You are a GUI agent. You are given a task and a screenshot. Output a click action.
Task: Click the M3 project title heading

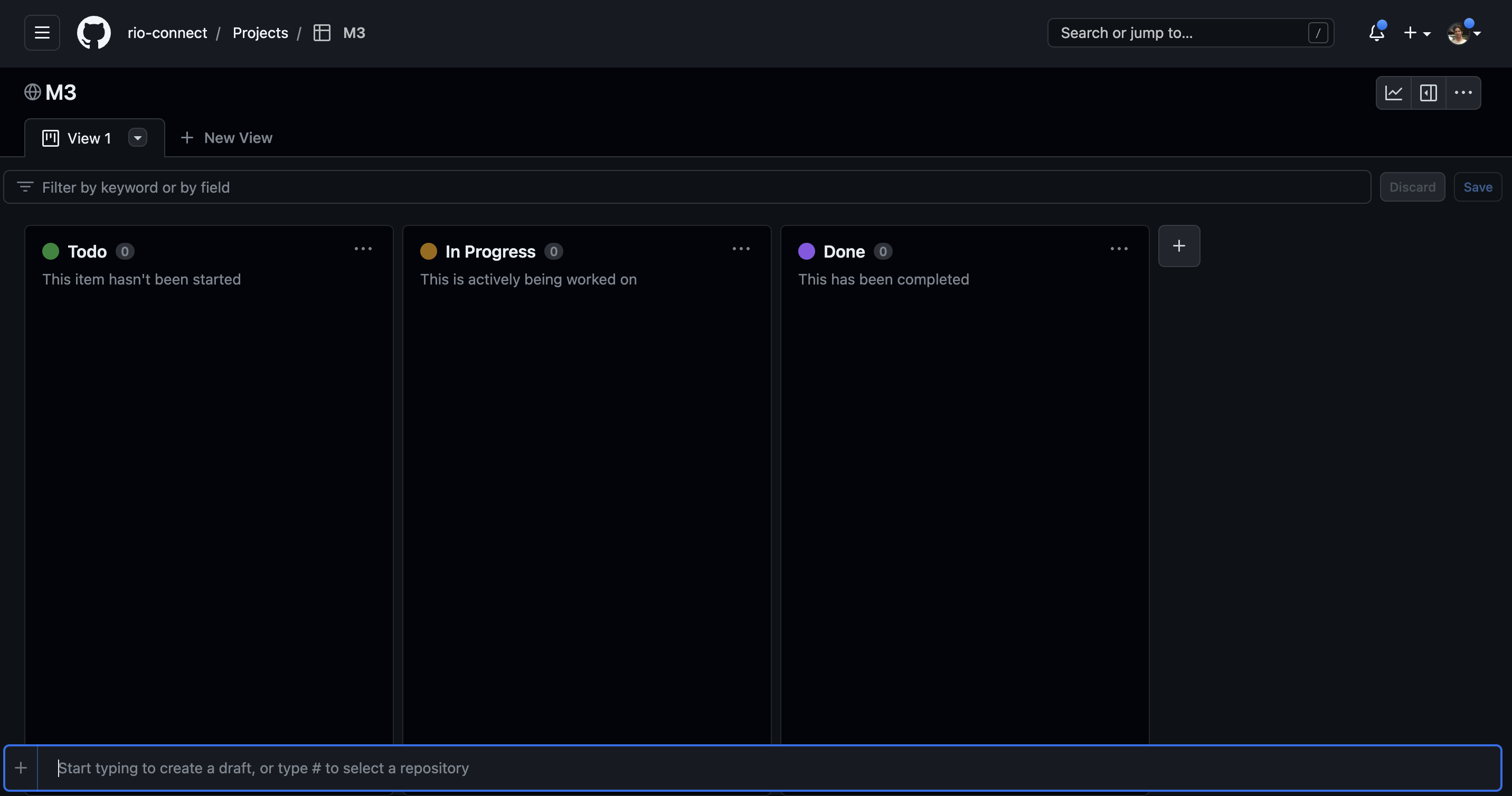[61, 93]
